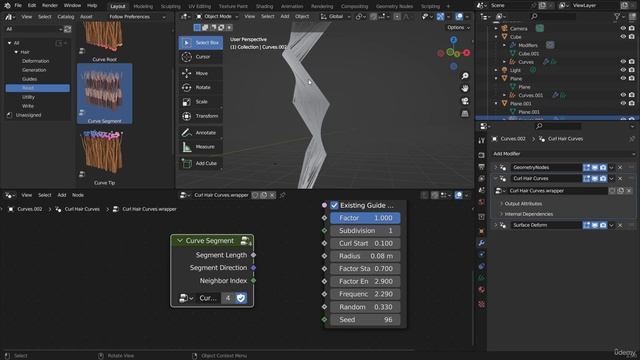Hide Plane.001 in the outliner
Image resolution: width=640 pixels, height=360 pixels.
click(623, 104)
